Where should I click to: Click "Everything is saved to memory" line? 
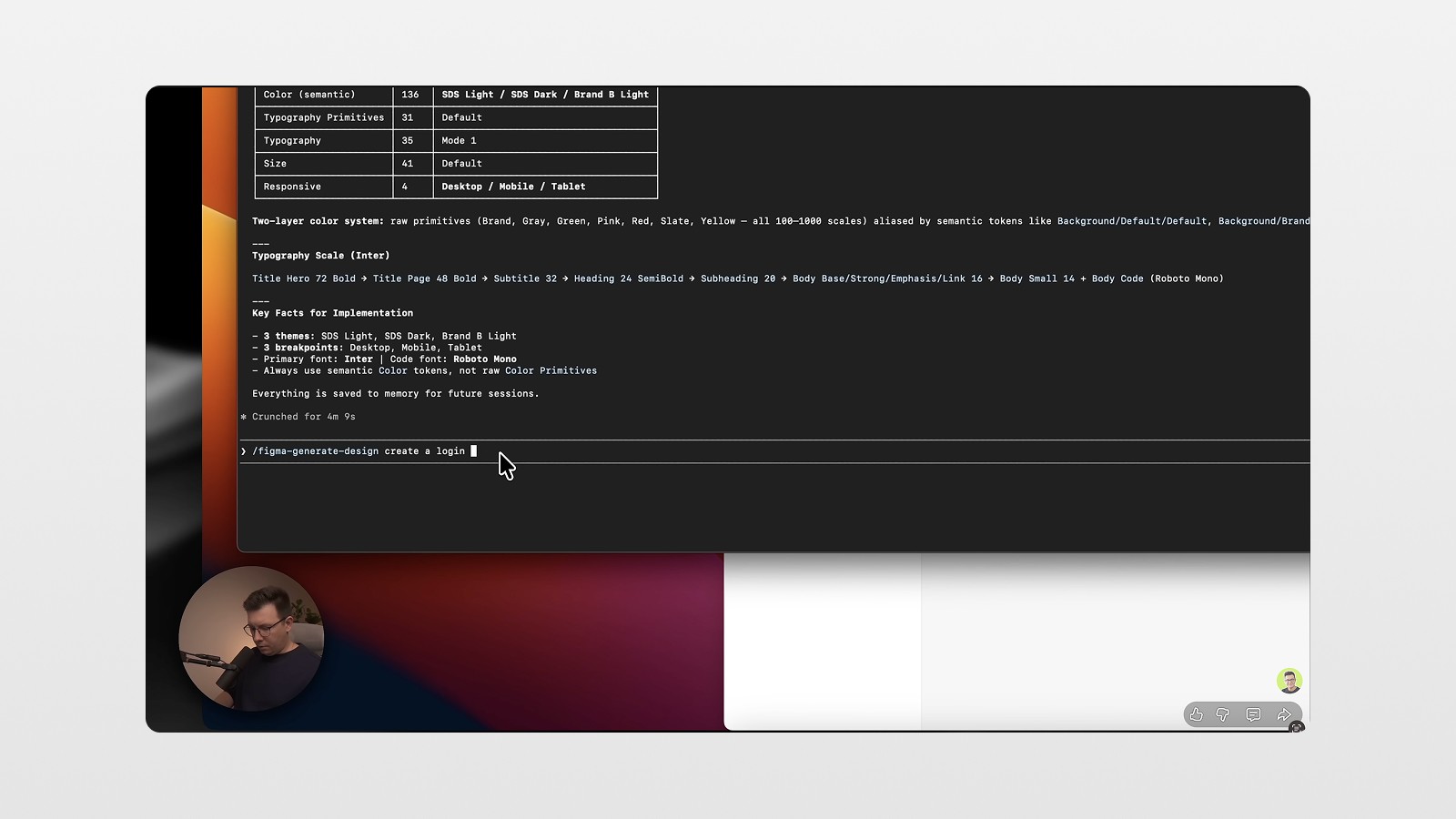point(395,394)
